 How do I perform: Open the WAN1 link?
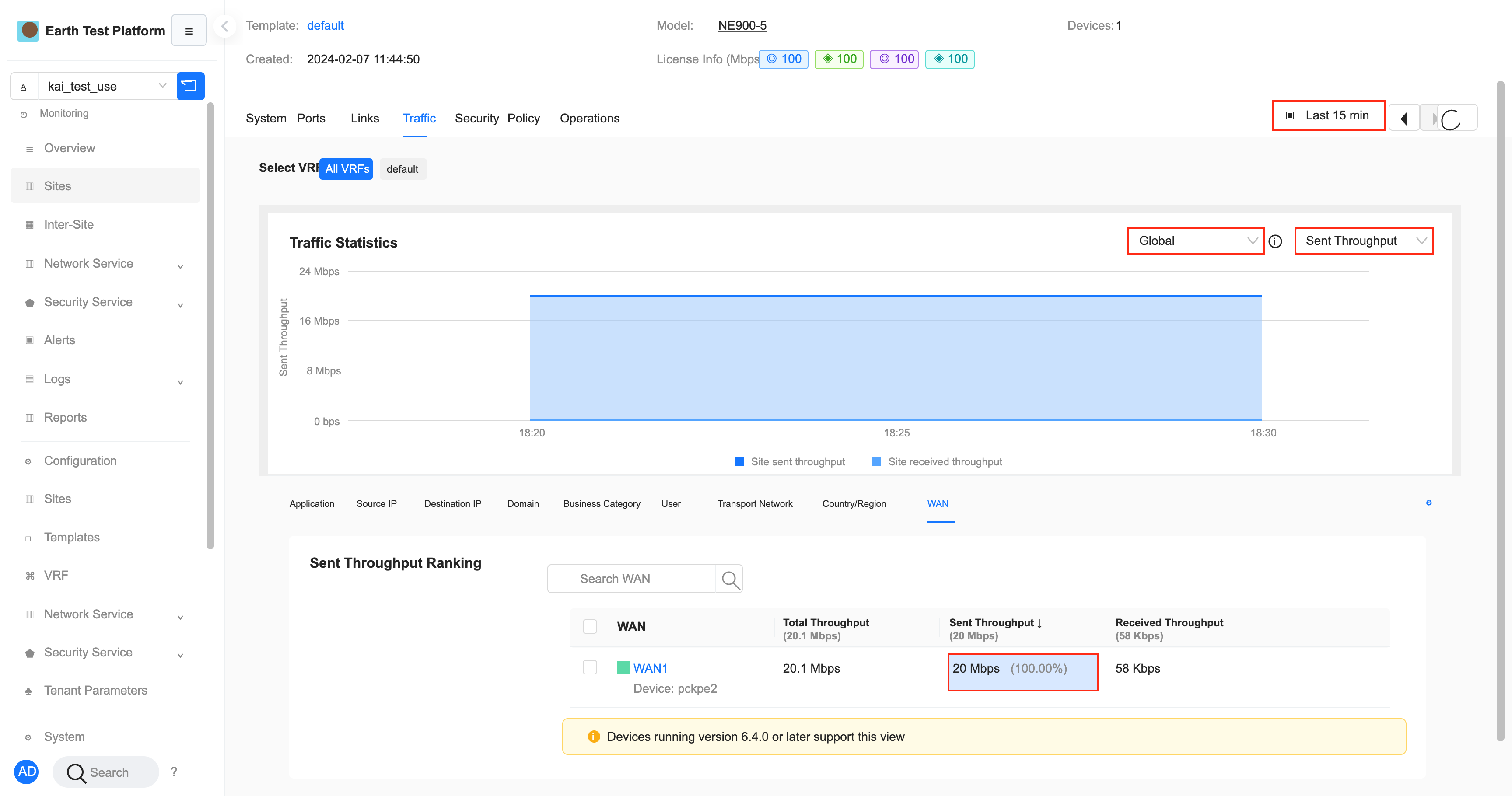point(651,669)
